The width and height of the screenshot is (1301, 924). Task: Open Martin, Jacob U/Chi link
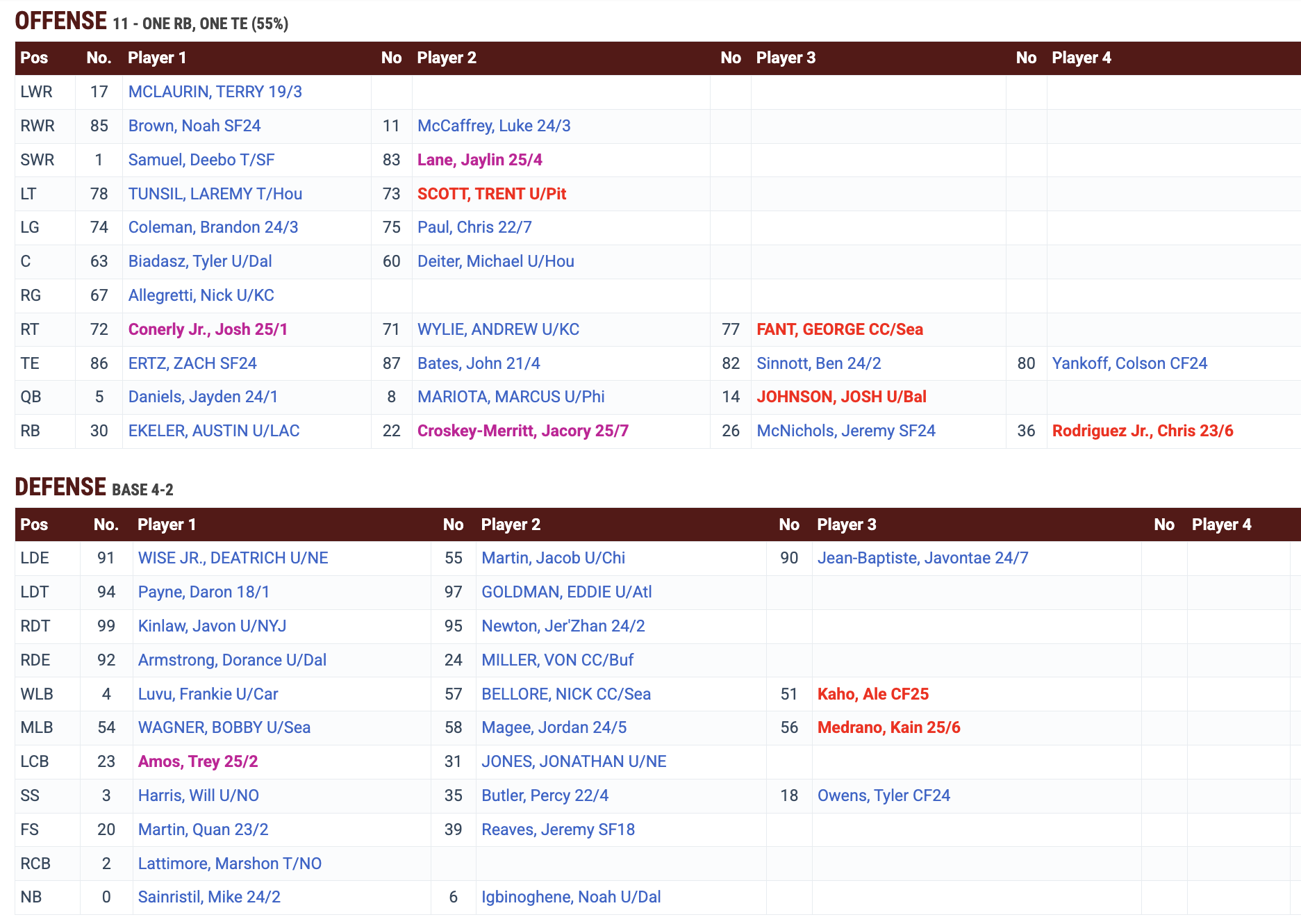(553, 558)
